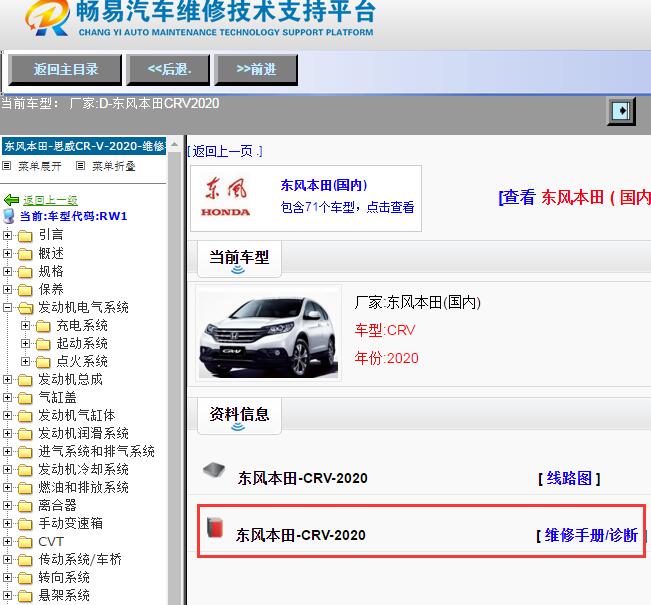Open the 维修手册/诊断 link
Image resolution: width=651 pixels, height=605 pixels.
tap(591, 535)
